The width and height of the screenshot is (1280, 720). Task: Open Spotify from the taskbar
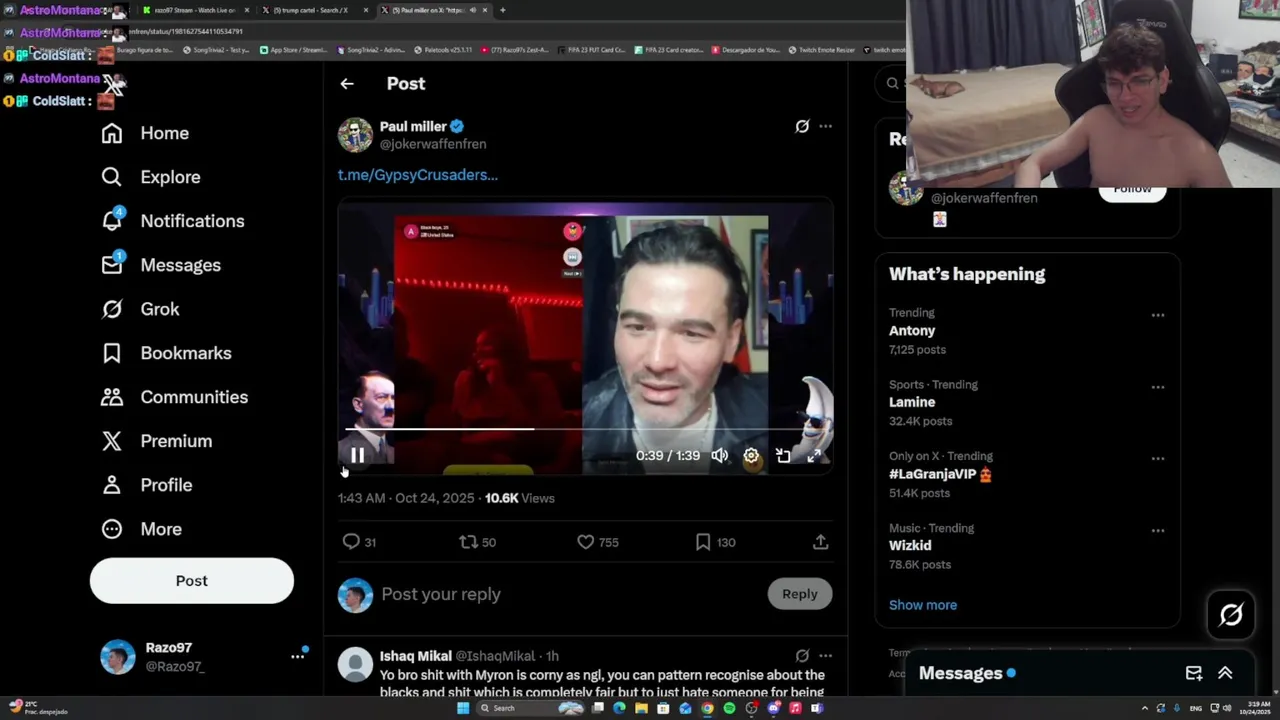click(x=729, y=708)
